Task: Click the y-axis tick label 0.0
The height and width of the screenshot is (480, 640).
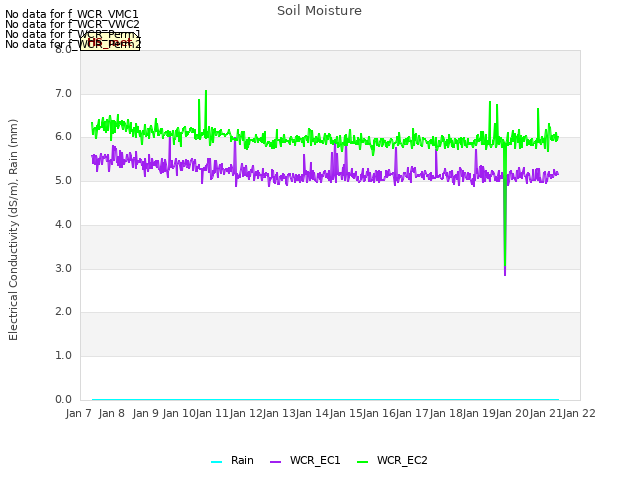Action: coord(63,399)
